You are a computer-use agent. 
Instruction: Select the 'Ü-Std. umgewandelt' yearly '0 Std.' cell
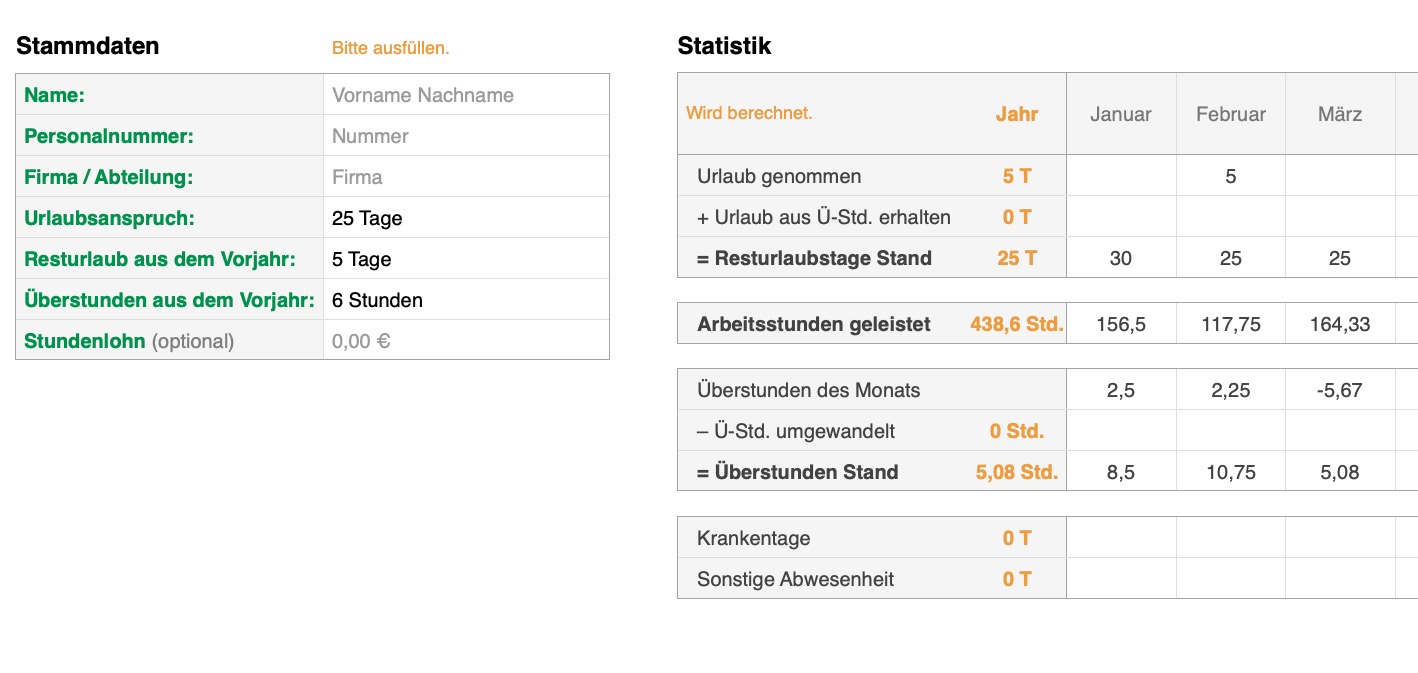(x=1016, y=431)
